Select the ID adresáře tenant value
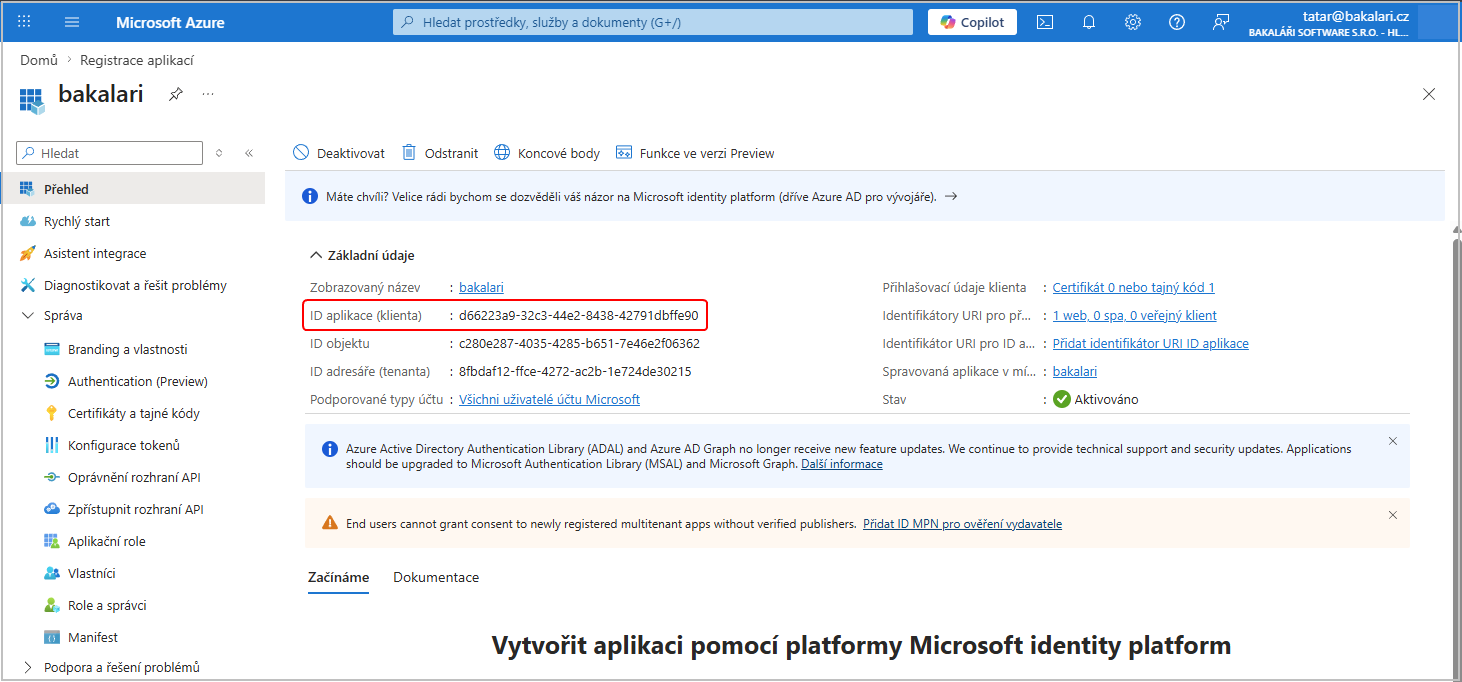The height and width of the screenshot is (682, 1462). click(x=575, y=371)
